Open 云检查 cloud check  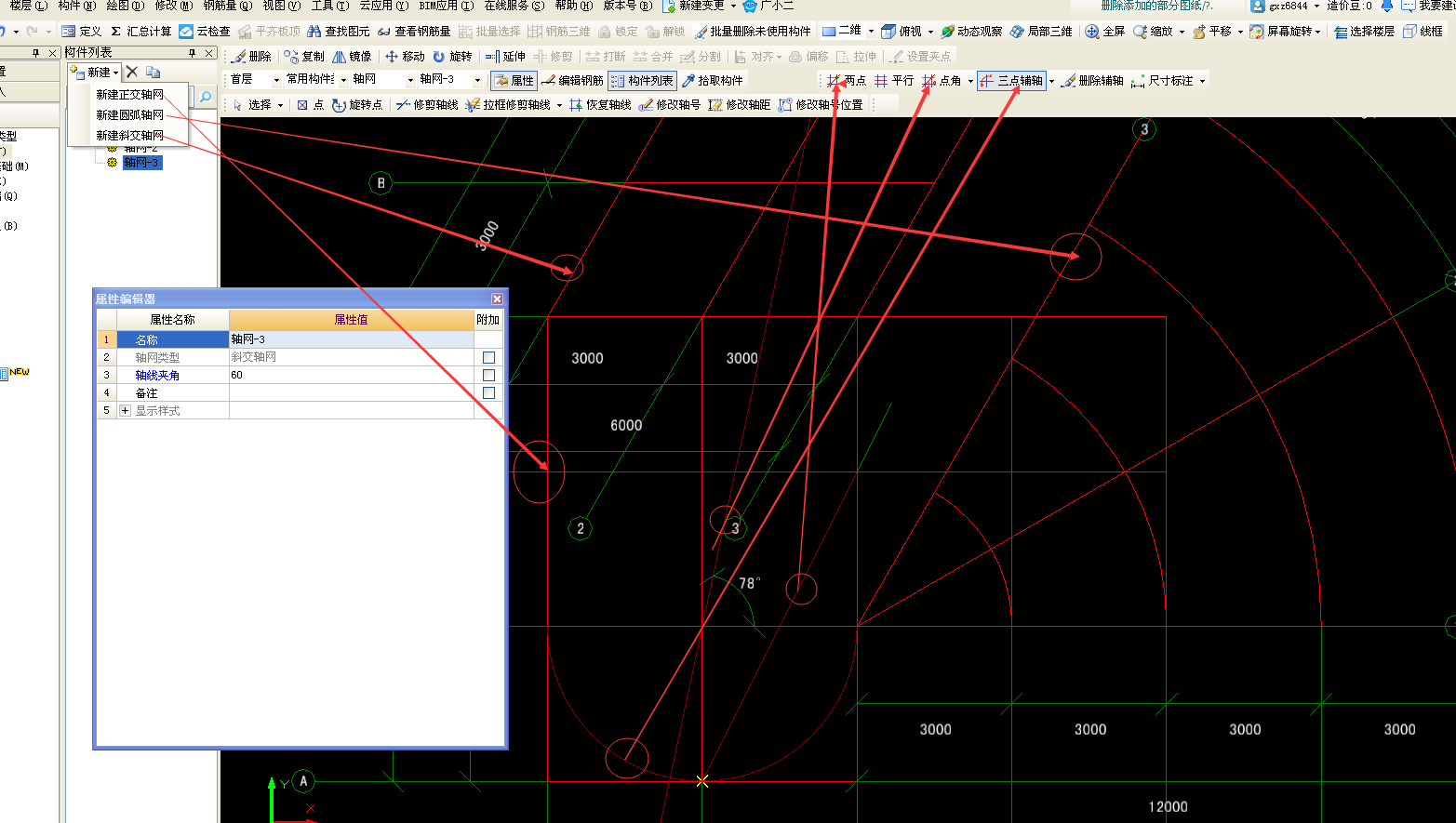point(204,32)
